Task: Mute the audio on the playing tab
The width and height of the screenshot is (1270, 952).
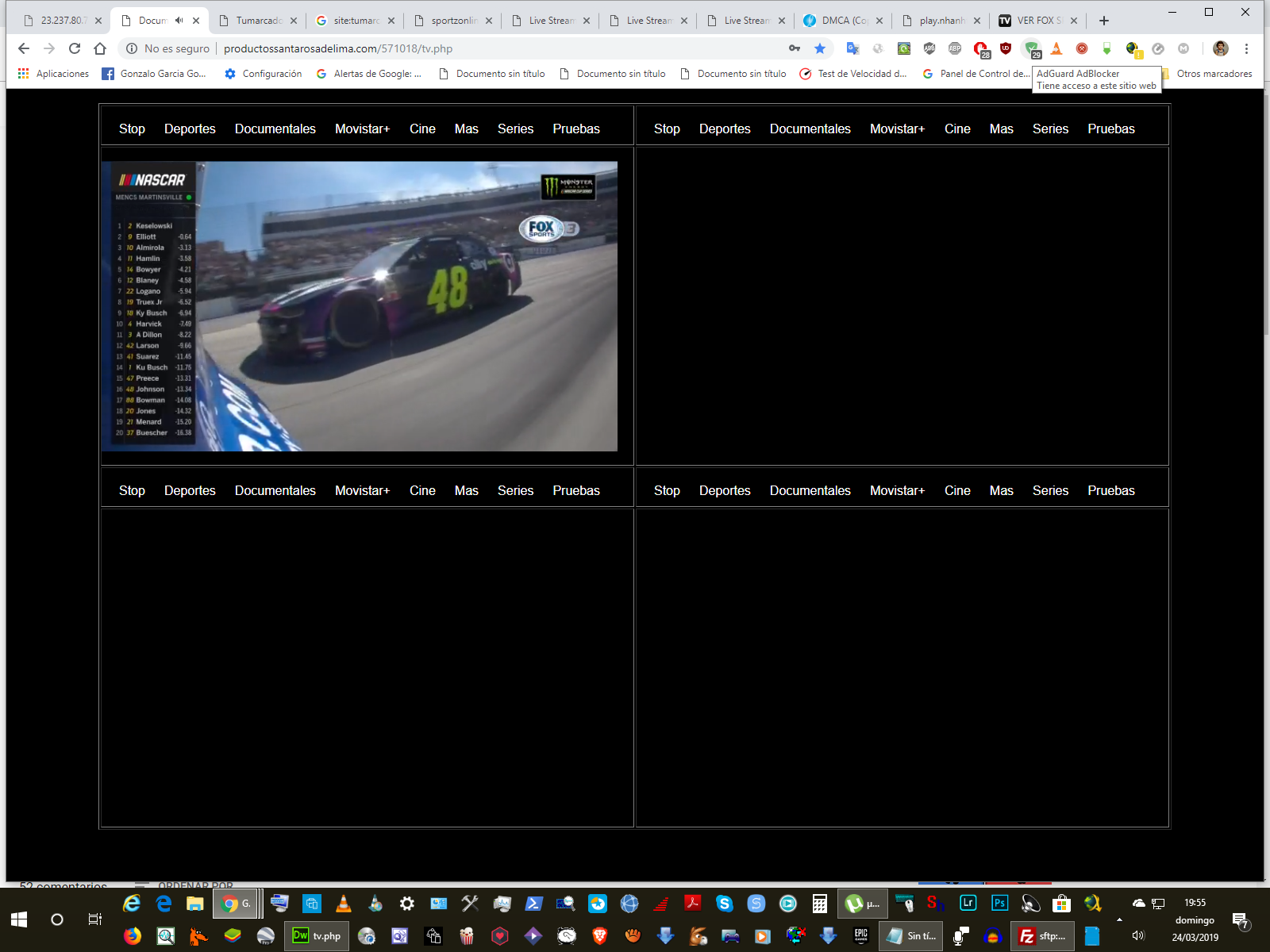Action: 179,21
